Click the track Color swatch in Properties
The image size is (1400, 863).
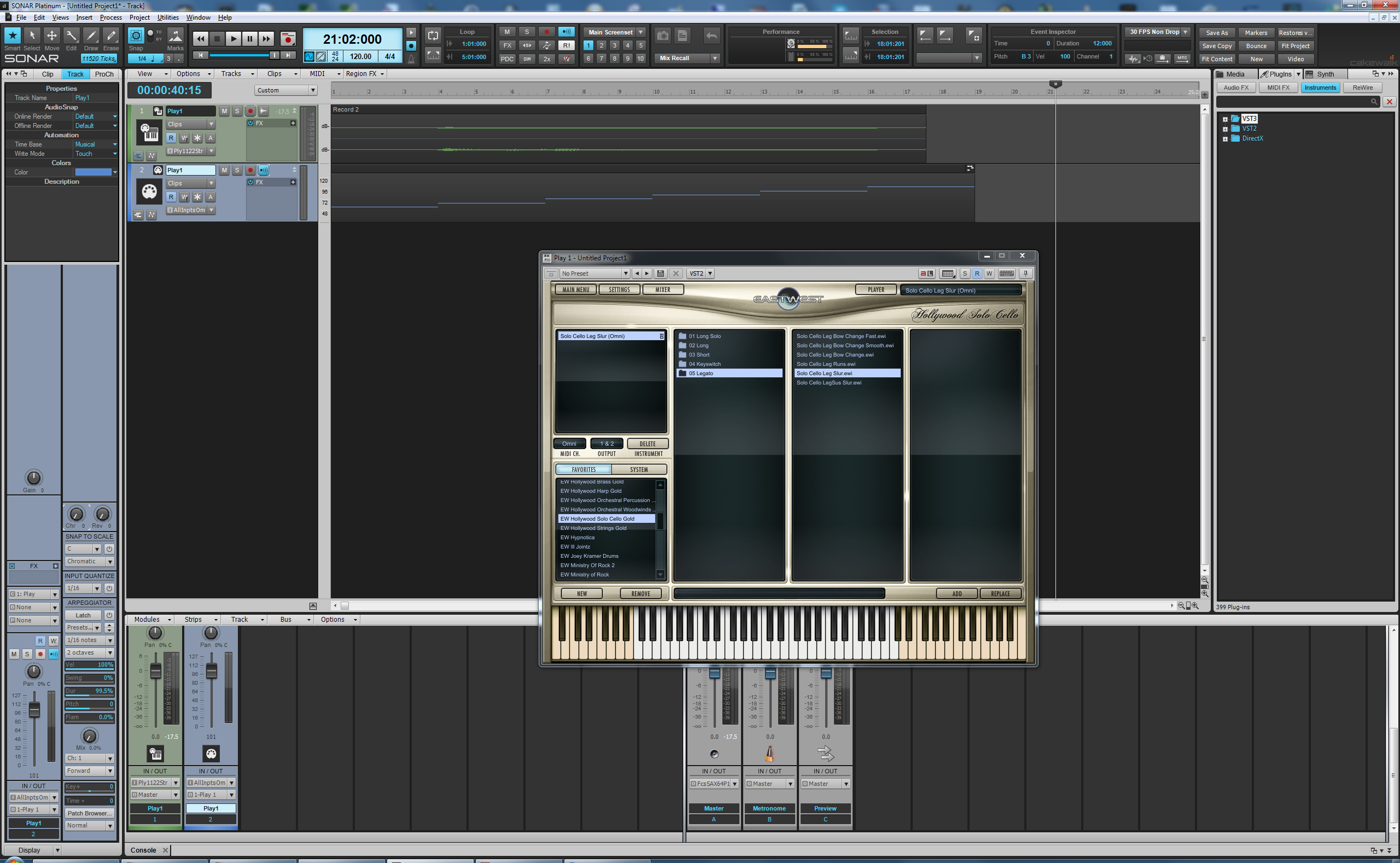93,172
